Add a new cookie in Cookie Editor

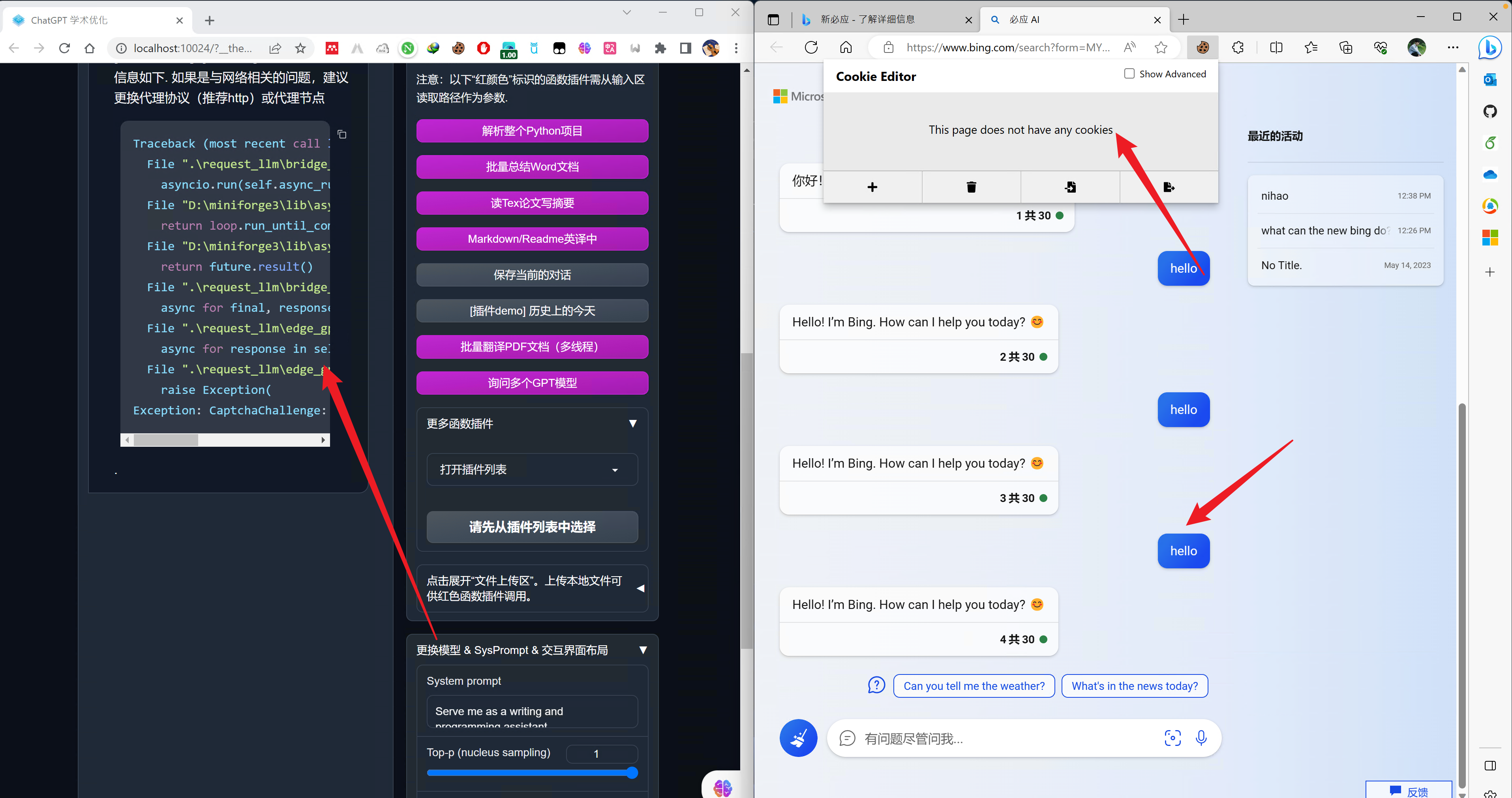pos(873,187)
